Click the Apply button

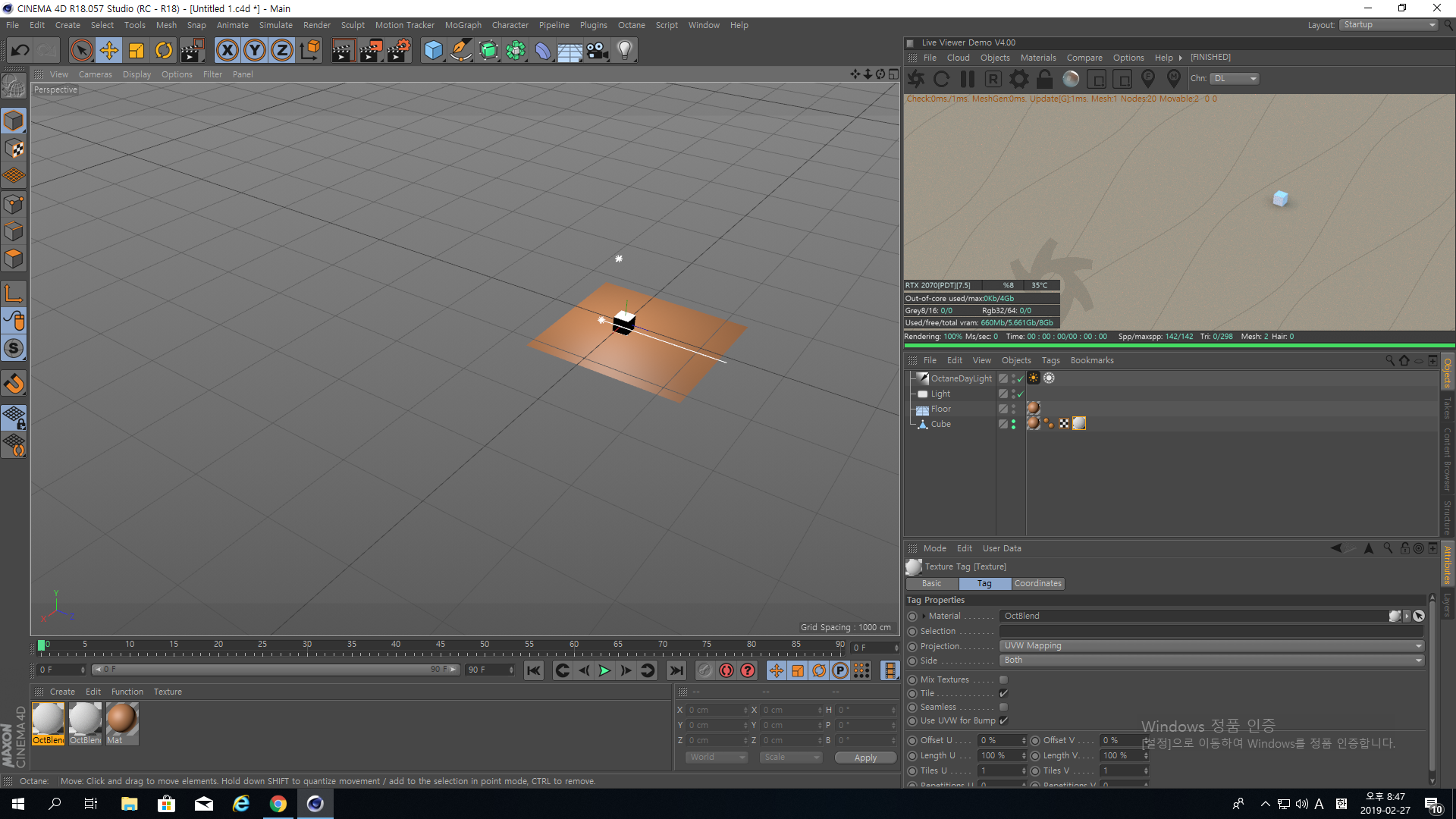(865, 758)
